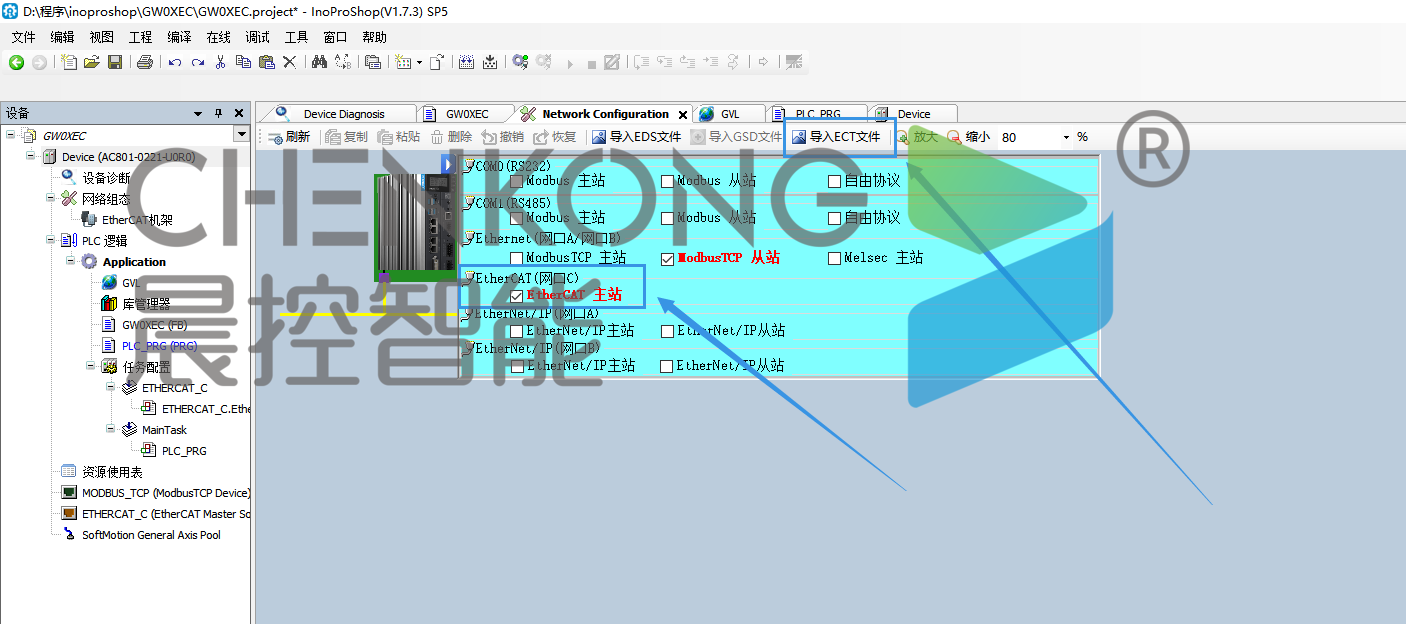Click the Cut scissors icon
Viewport: 1406px width, 624px height.
tap(220, 62)
